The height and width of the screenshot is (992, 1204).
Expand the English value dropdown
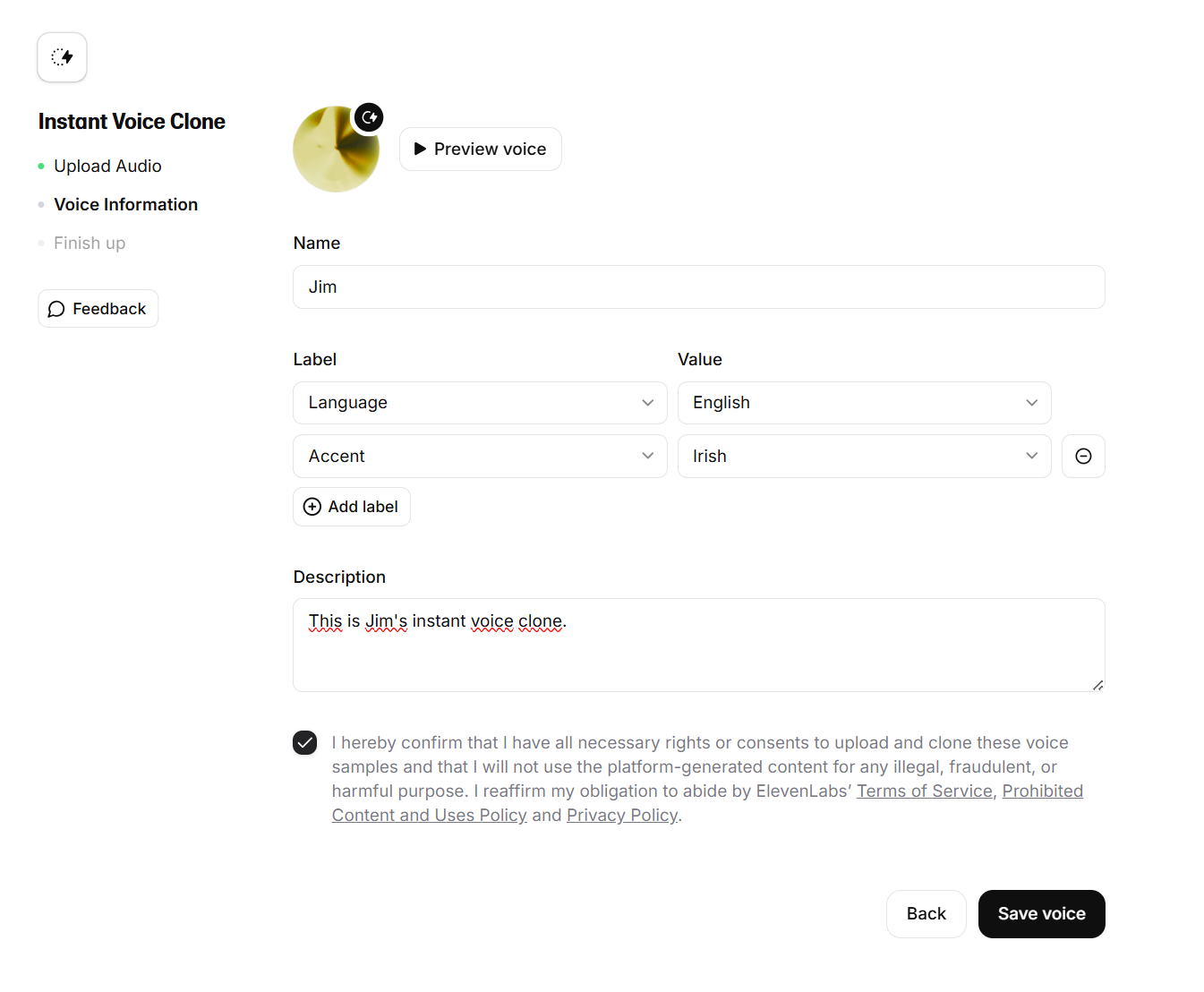pos(864,403)
